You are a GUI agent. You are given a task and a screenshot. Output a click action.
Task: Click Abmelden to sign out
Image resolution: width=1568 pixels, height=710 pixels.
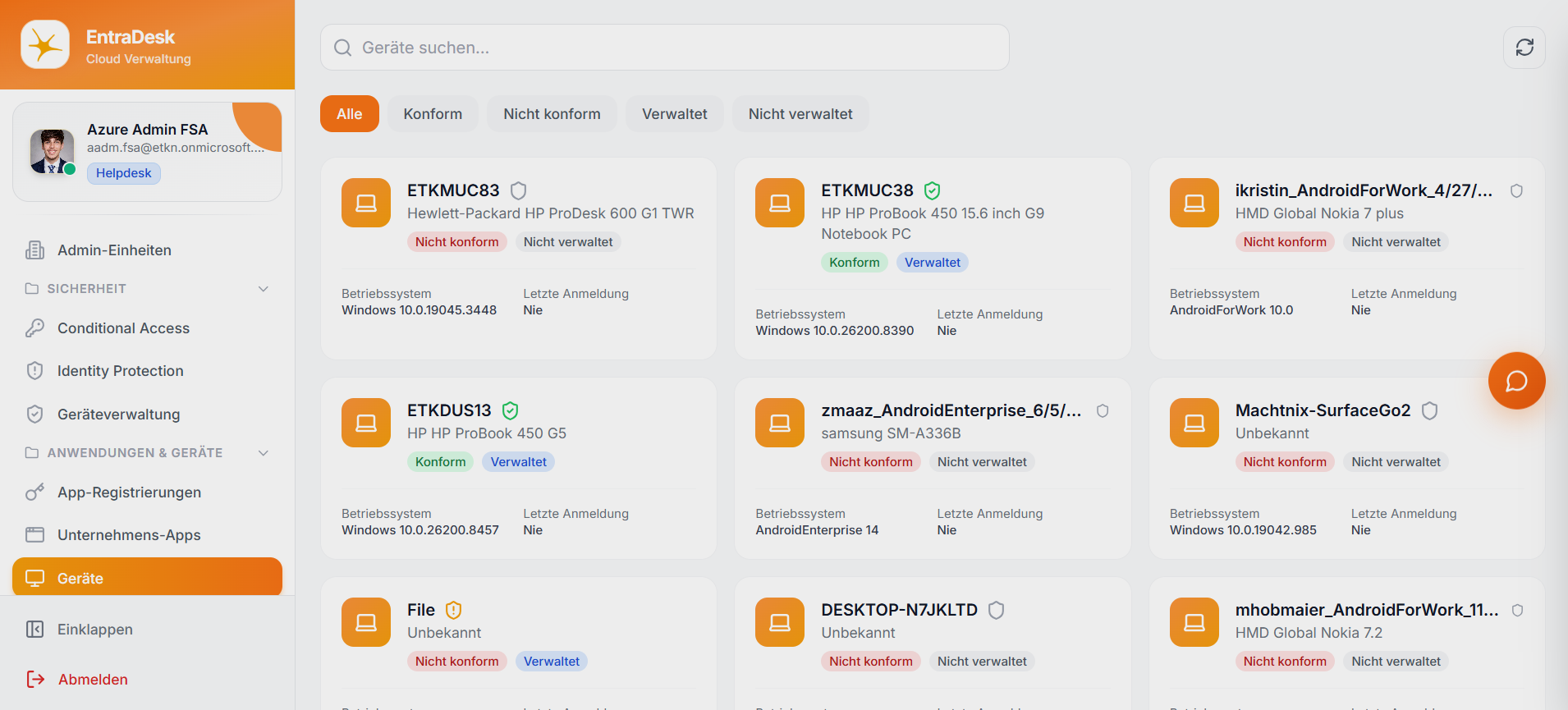coord(148,680)
